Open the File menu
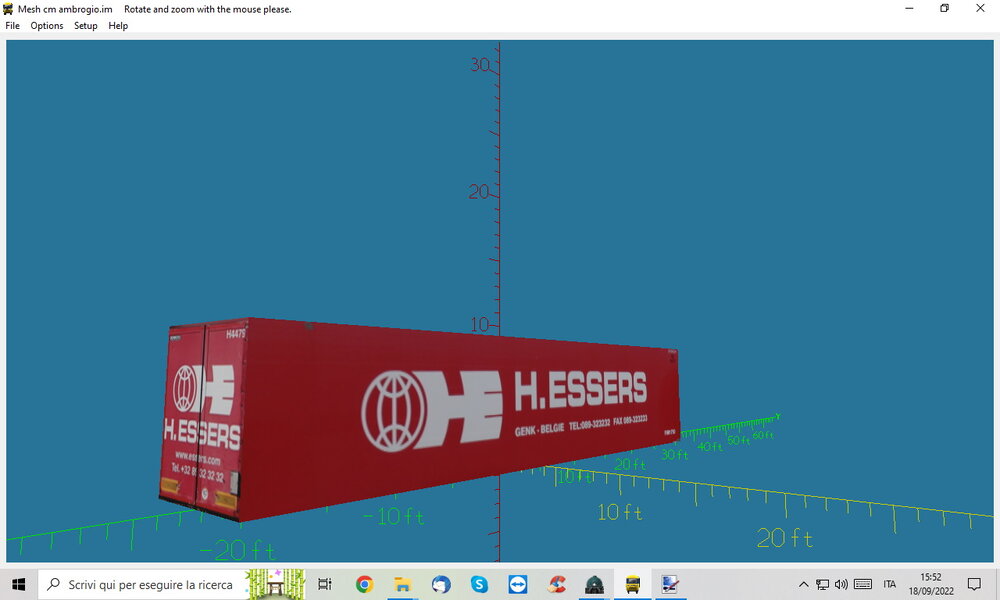The image size is (1000, 600). click(x=12, y=26)
